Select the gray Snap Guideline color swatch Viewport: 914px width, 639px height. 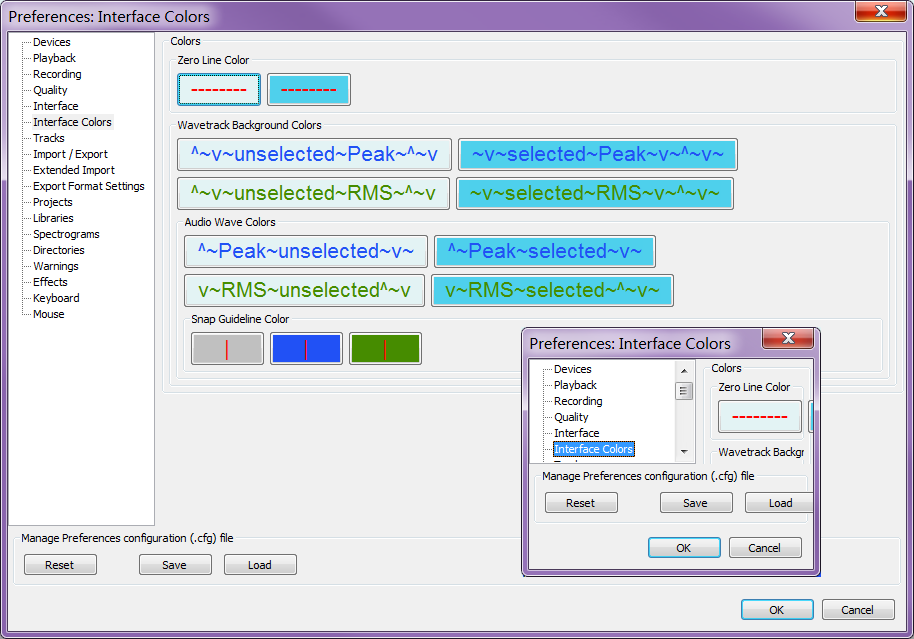[228, 348]
